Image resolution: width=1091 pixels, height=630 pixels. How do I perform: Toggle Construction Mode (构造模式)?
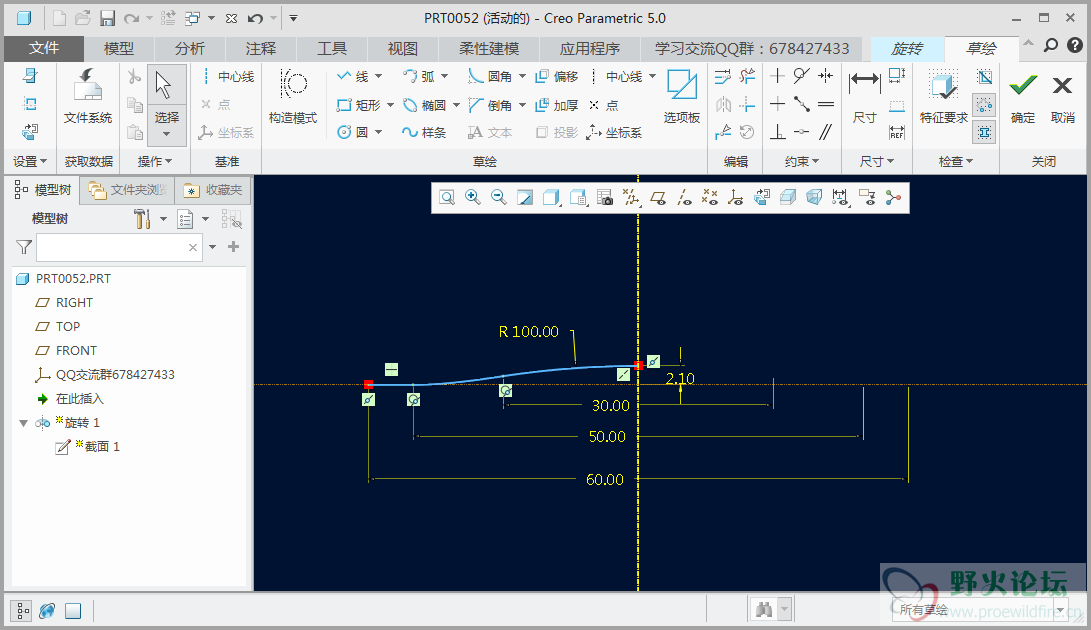(x=293, y=96)
